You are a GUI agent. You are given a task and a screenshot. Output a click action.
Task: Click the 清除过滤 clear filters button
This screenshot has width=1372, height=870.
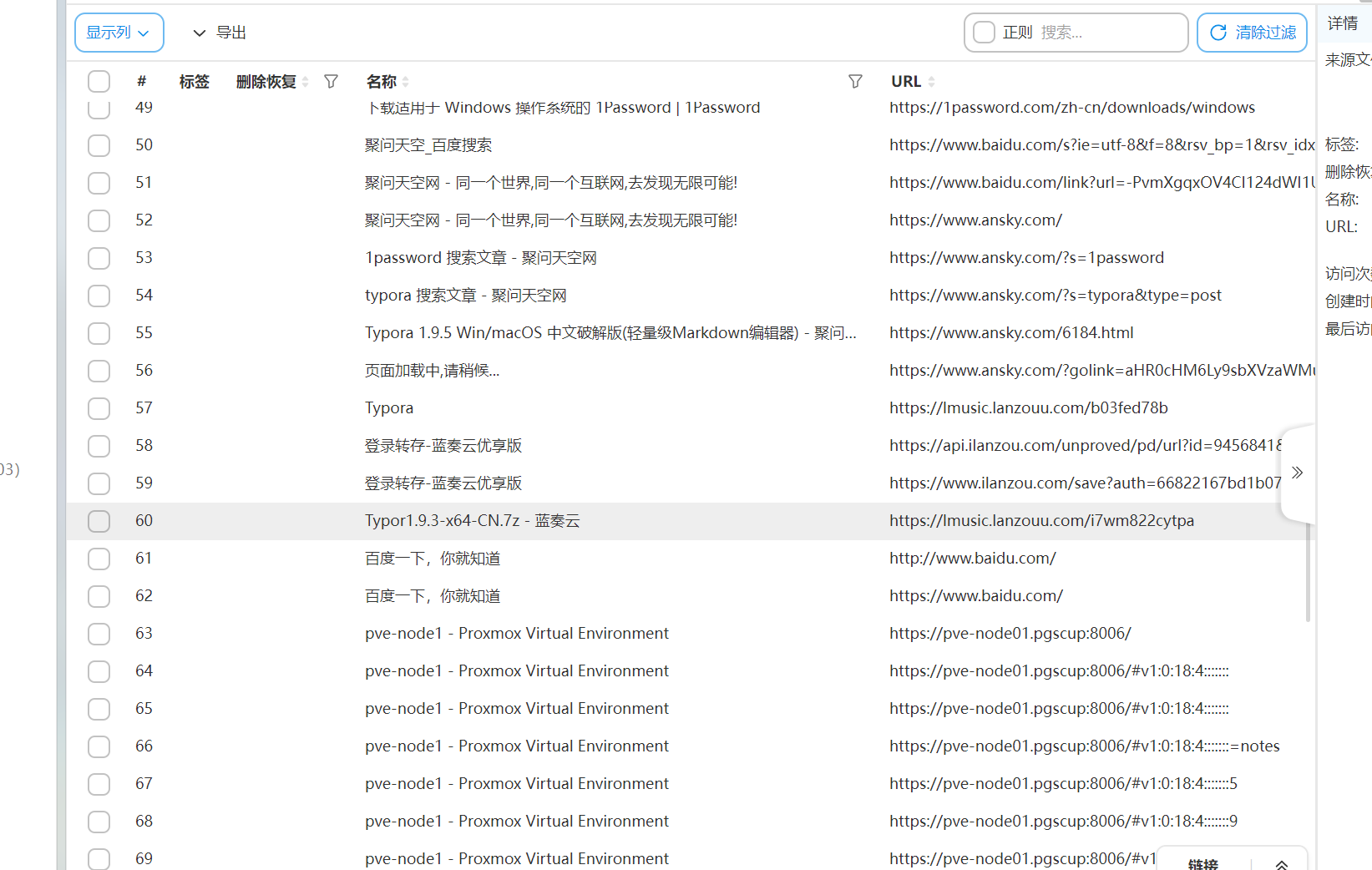click(1252, 33)
